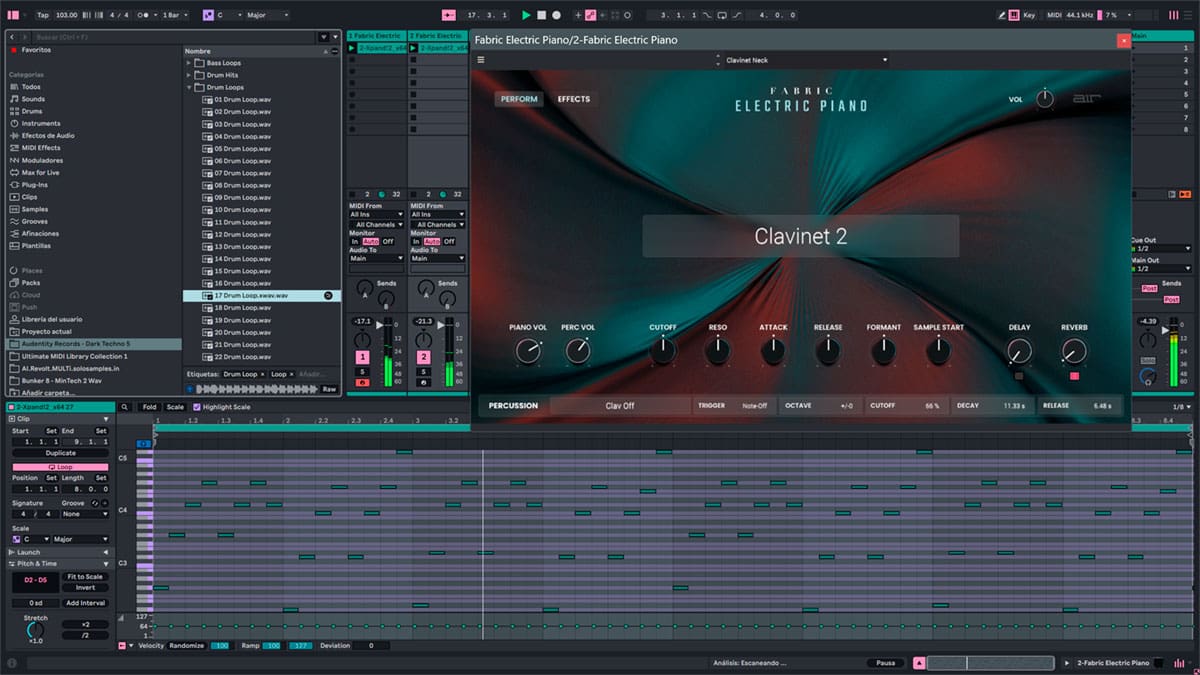
Task: Solo track 1 in the mixer
Action: click(362, 371)
